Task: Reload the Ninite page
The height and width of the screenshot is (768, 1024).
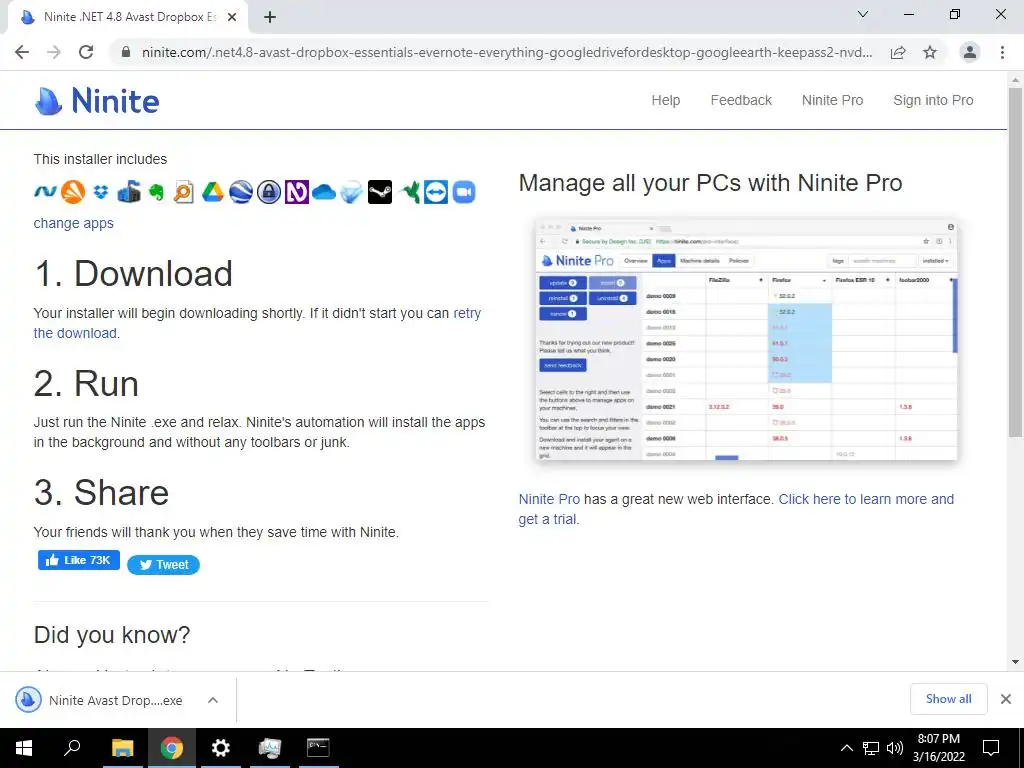Action: pyautogui.click(x=86, y=52)
